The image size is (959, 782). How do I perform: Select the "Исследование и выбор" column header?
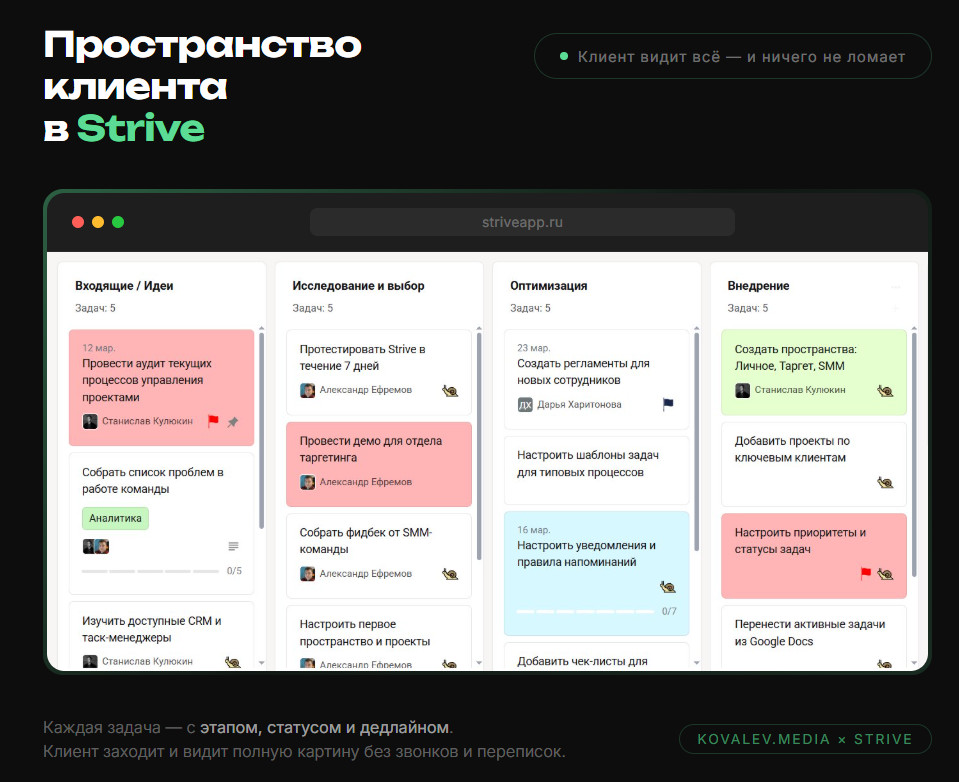[x=358, y=286]
